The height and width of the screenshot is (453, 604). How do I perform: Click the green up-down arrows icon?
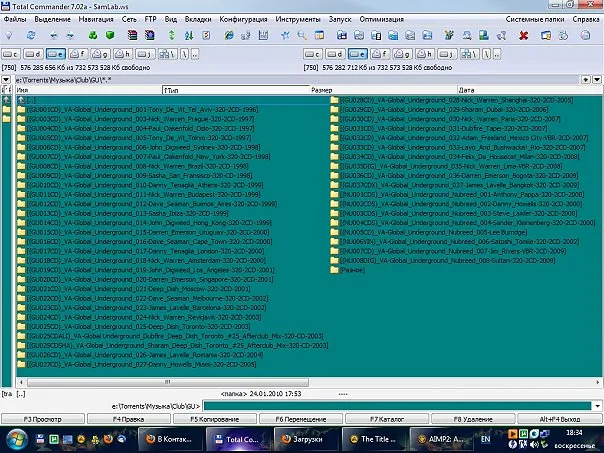coord(172,35)
